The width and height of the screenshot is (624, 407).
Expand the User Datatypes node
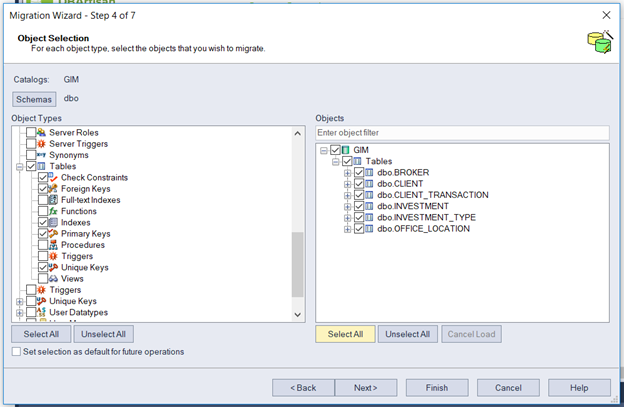click(20, 313)
